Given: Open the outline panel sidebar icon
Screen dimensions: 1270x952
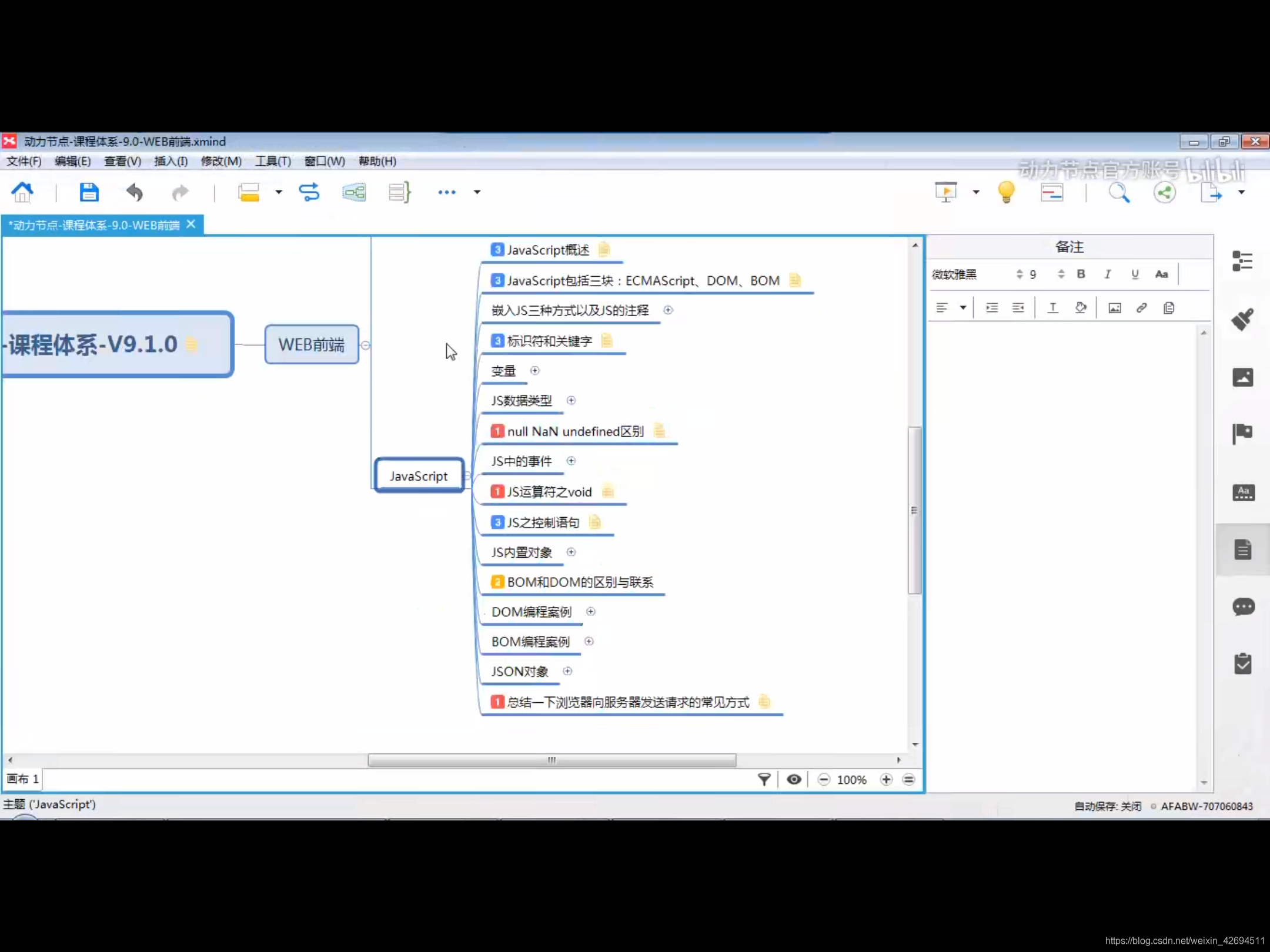Looking at the screenshot, I should (1242, 262).
